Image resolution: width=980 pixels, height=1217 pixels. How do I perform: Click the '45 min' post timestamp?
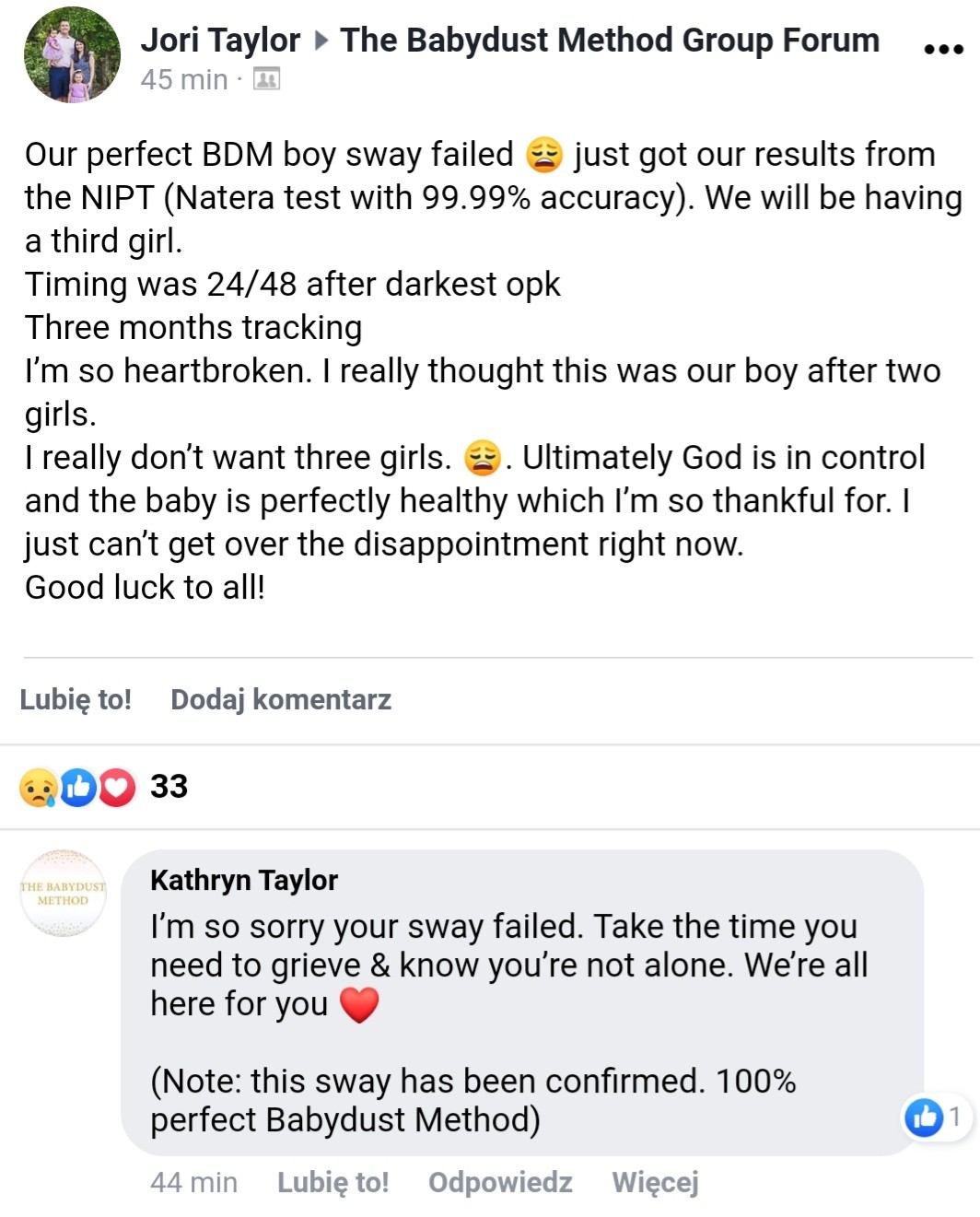pos(183,80)
